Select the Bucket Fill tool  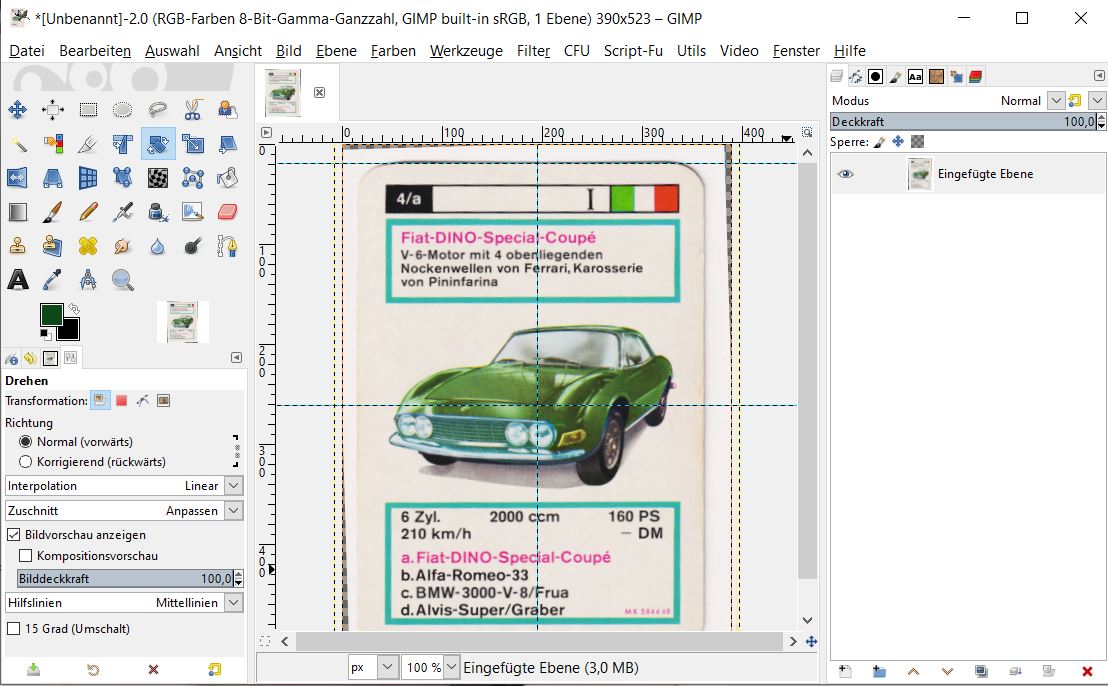228,178
